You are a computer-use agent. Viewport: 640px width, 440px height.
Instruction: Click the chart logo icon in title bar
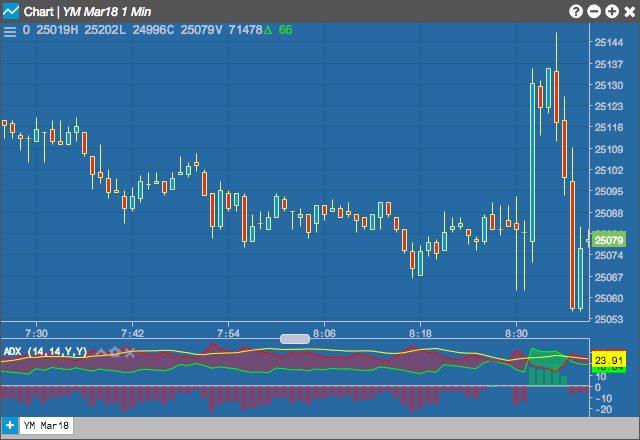(x=11, y=11)
